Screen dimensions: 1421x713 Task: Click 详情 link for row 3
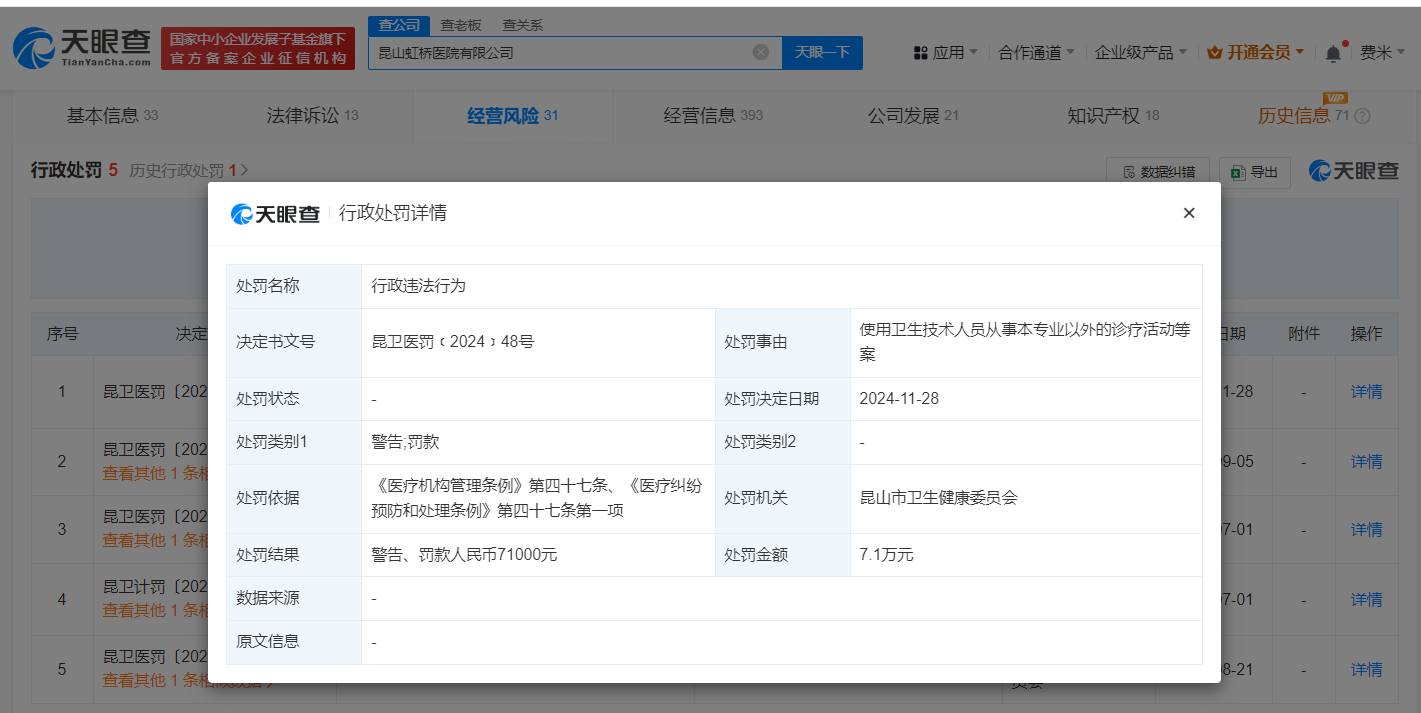pos(1366,529)
